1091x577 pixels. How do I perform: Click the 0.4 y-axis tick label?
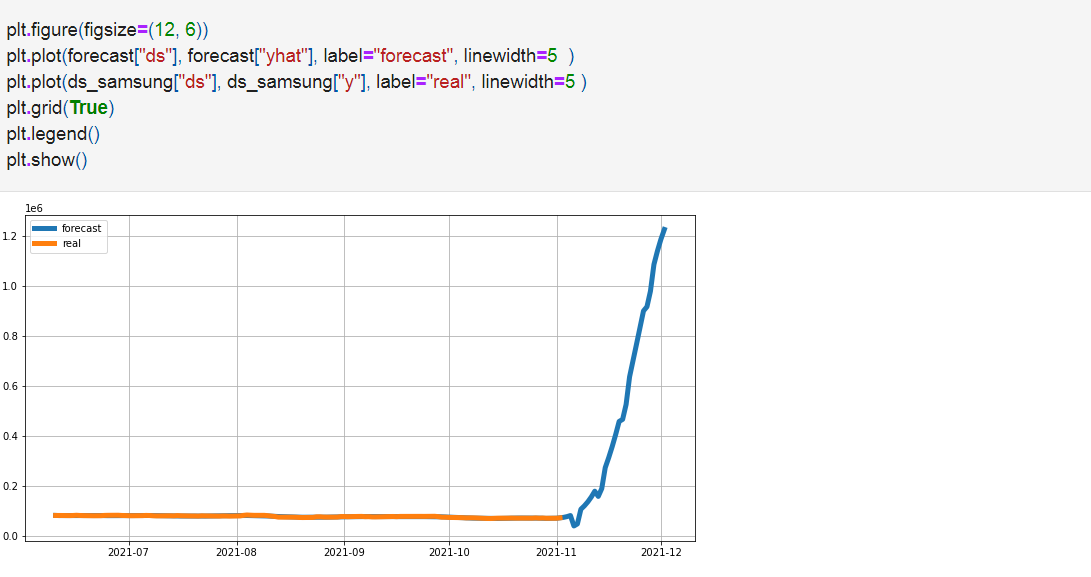tap(9, 436)
